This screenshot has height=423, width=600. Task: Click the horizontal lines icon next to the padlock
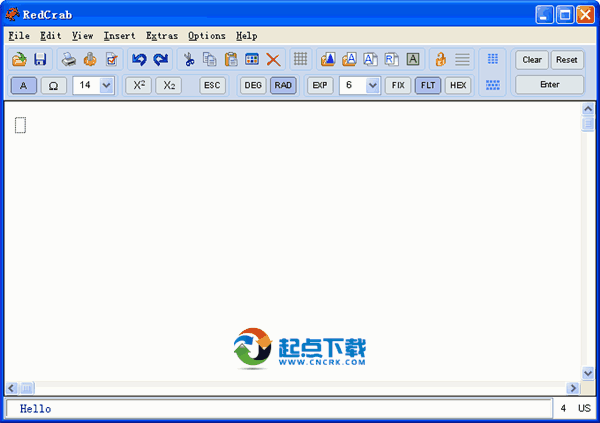coord(462,59)
